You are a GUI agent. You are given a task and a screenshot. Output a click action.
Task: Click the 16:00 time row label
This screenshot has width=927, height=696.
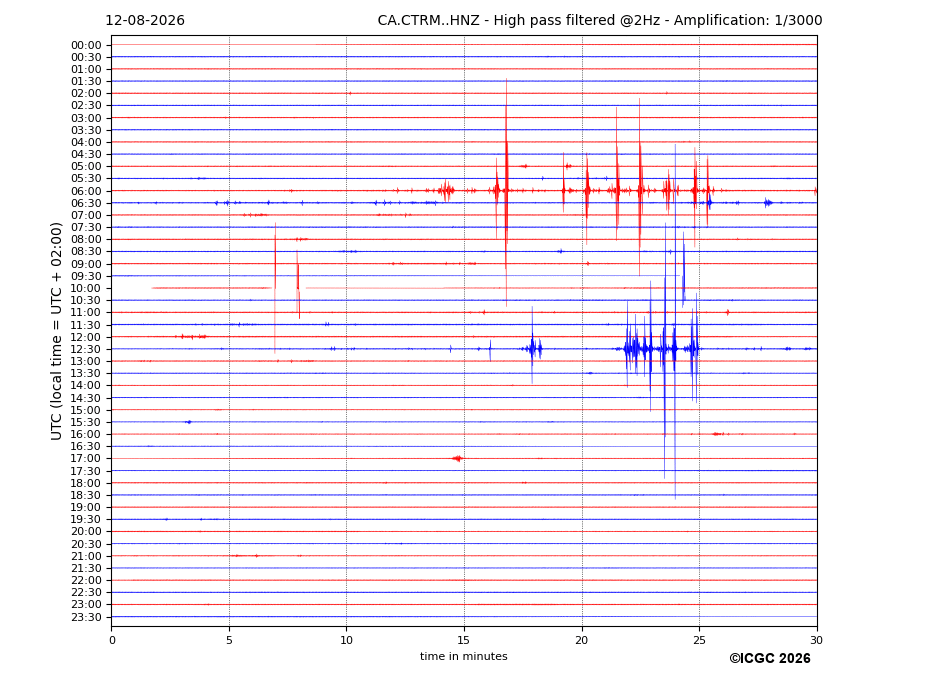click(86, 435)
